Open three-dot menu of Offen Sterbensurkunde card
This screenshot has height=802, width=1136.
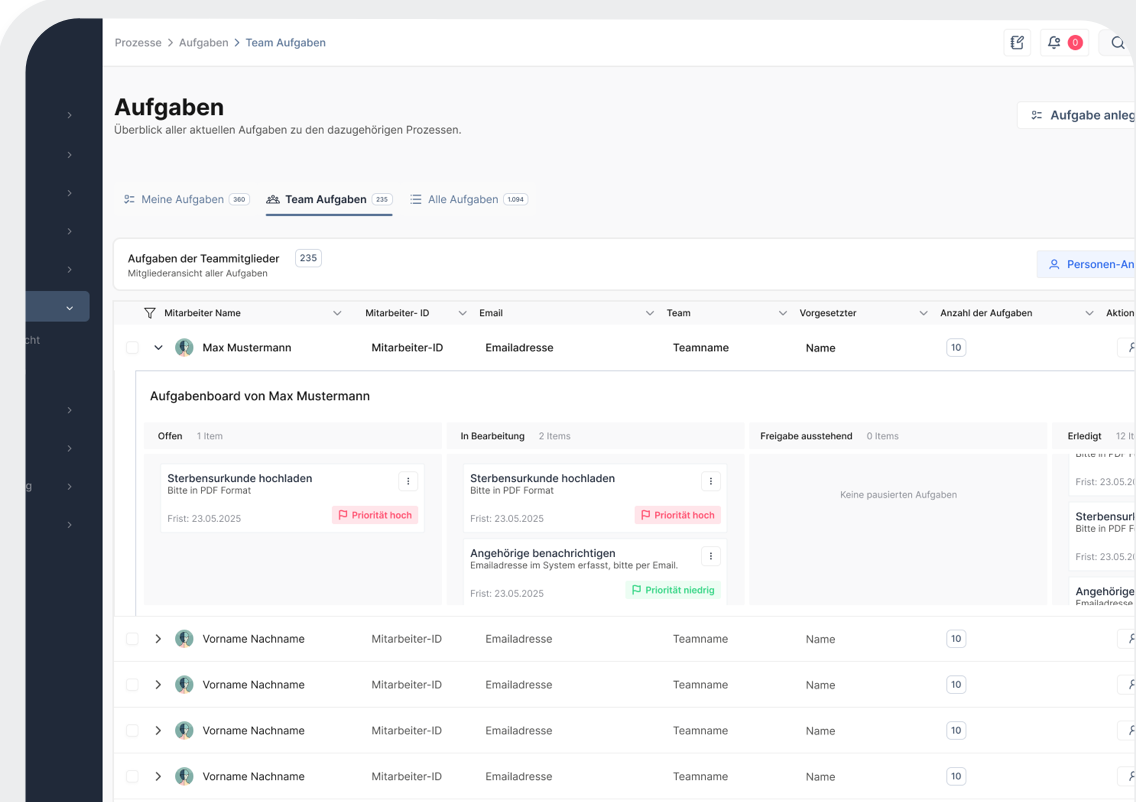point(408,481)
